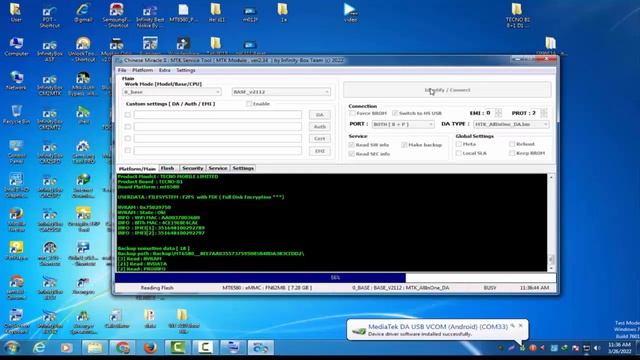Enable the Keep BROM checkbox
640x360 pixels.
[512, 153]
